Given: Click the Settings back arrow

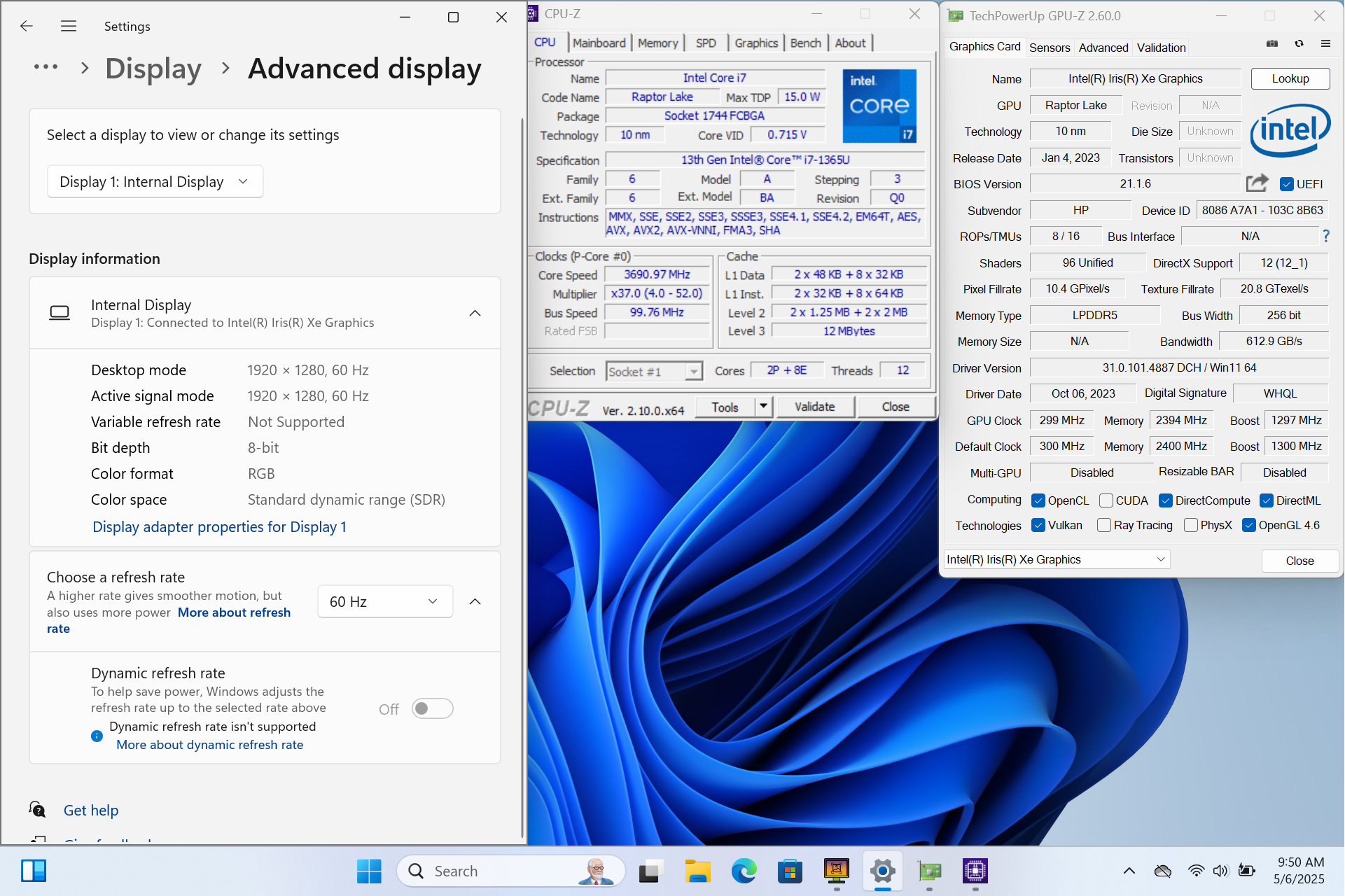Looking at the screenshot, I should click(27, 26).
